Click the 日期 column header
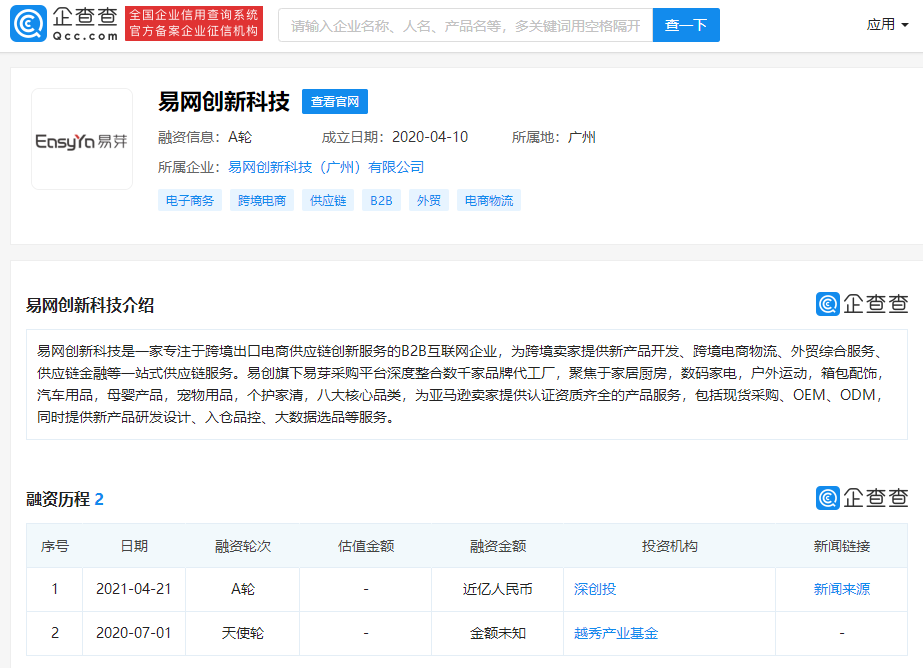This screenshot has height=668, width=923. pyautogui.click(x=134, y=546)
